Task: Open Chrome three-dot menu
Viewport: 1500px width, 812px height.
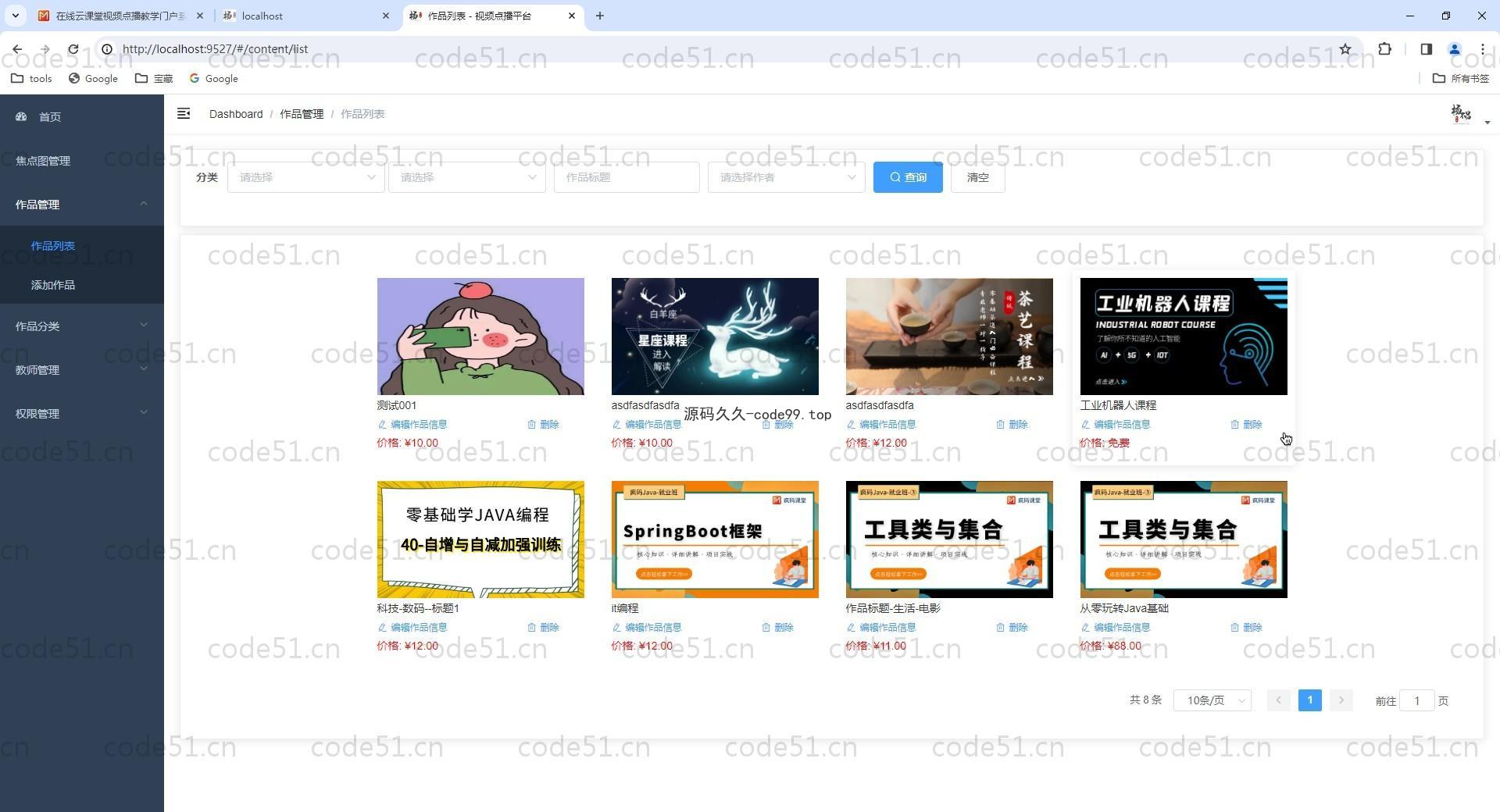Action: click(1482, 49)
